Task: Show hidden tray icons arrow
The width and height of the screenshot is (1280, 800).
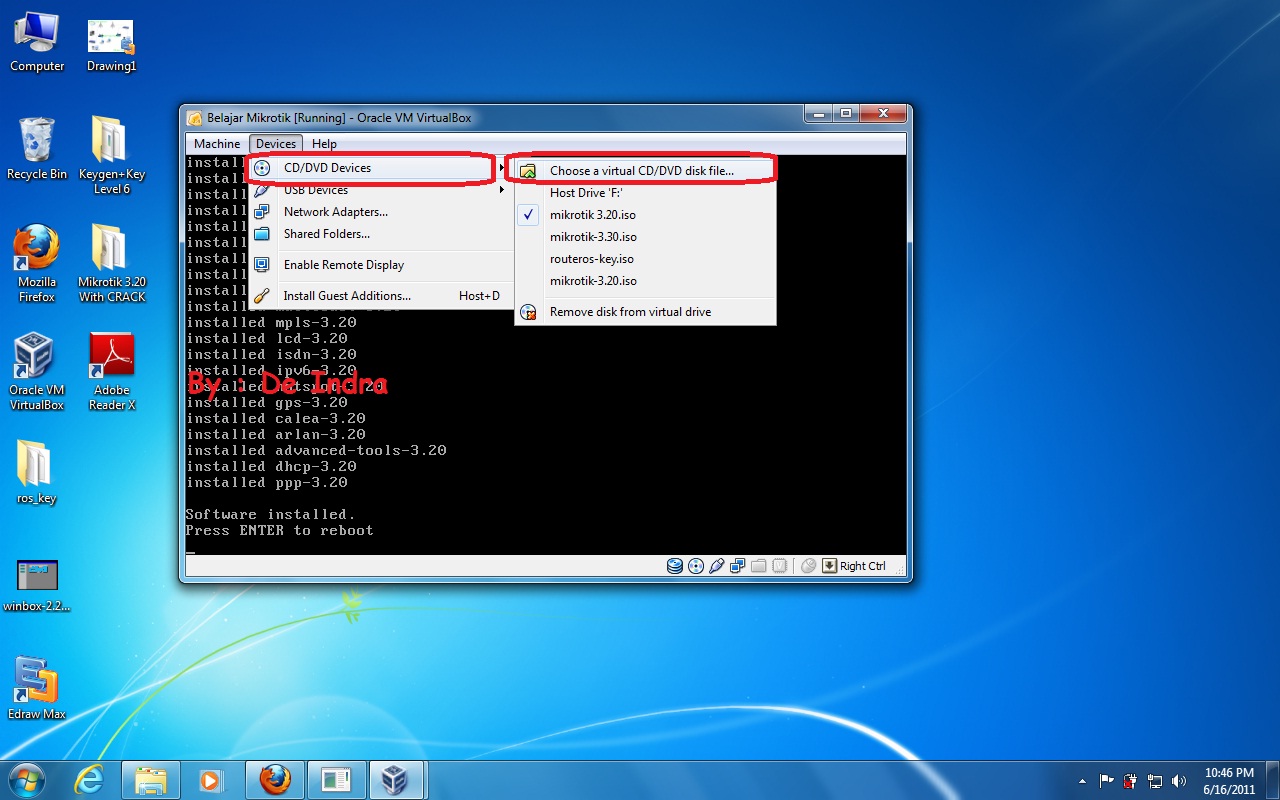Action: coord(1082,780)
